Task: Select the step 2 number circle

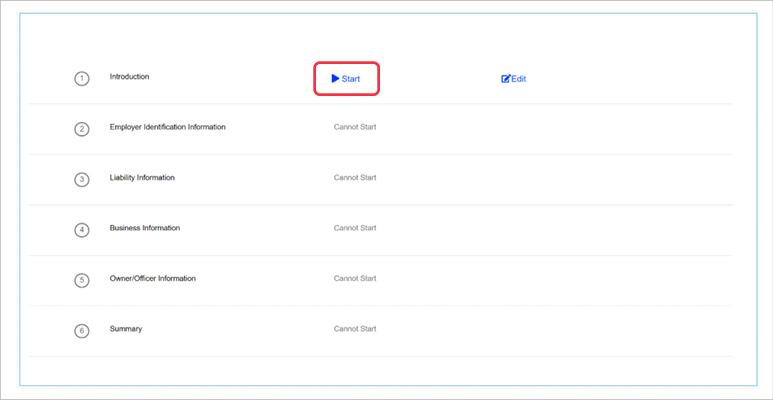Action: pos(82,129)
